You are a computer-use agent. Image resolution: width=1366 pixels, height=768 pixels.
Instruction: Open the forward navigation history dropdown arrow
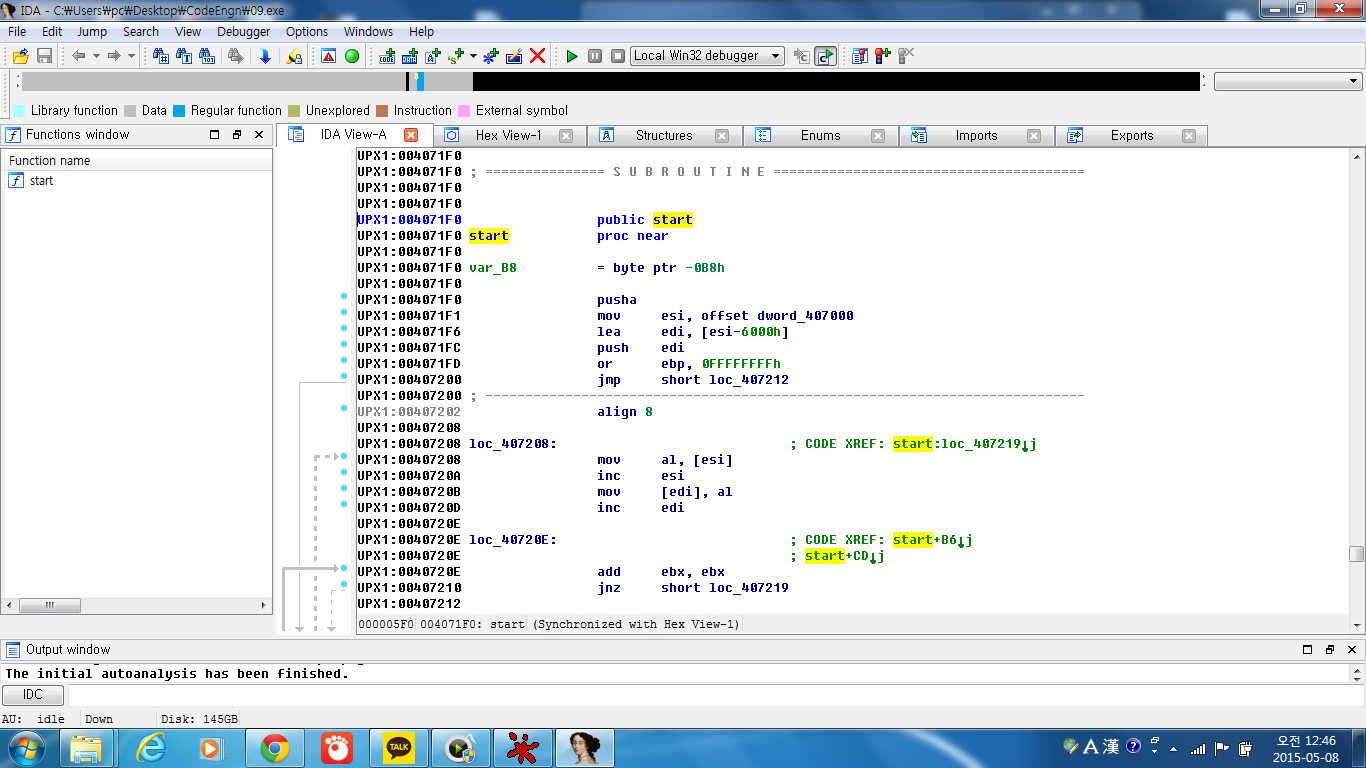point(130,56)
